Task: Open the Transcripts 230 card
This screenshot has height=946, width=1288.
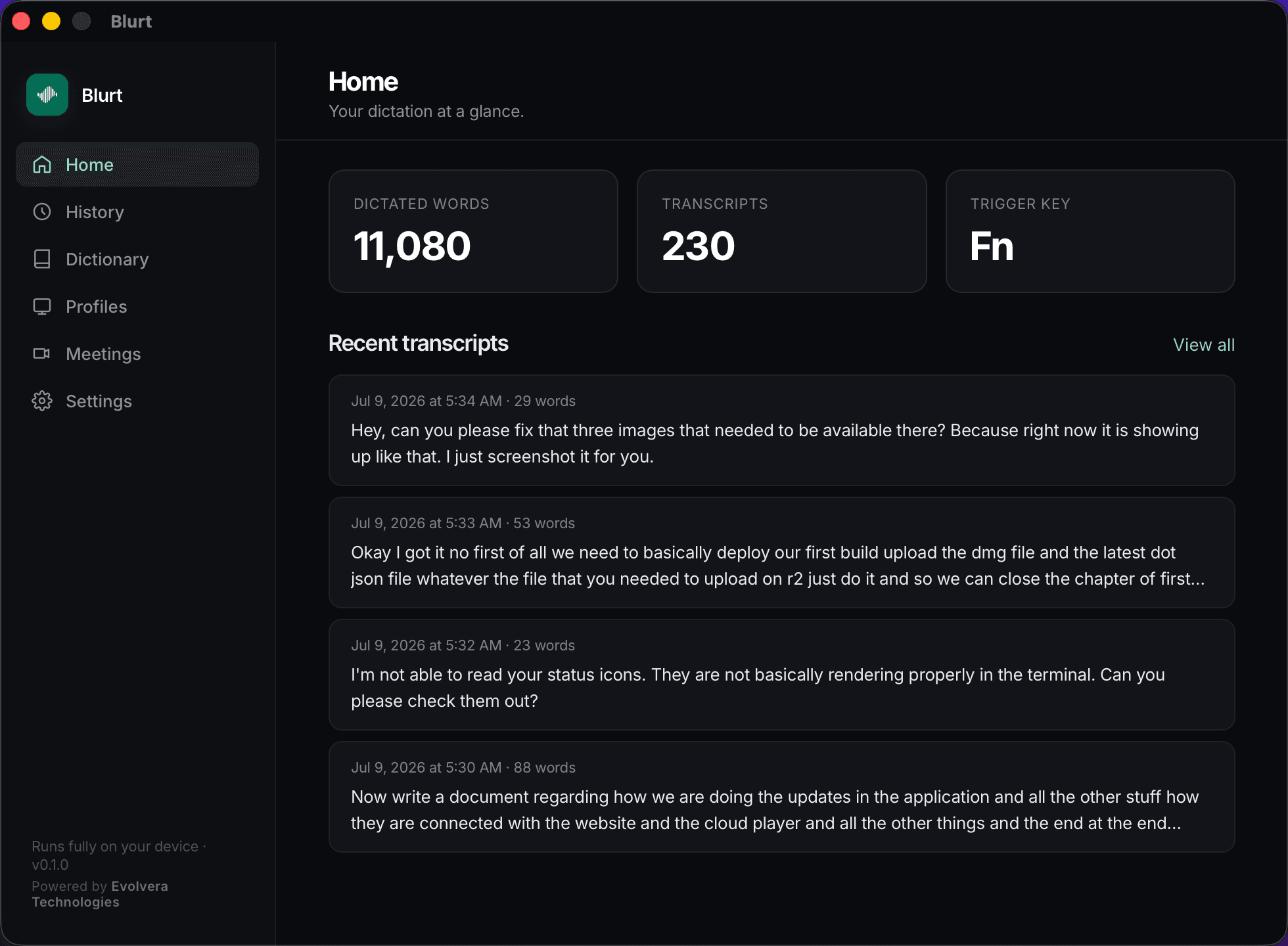Action: (782, 231)
